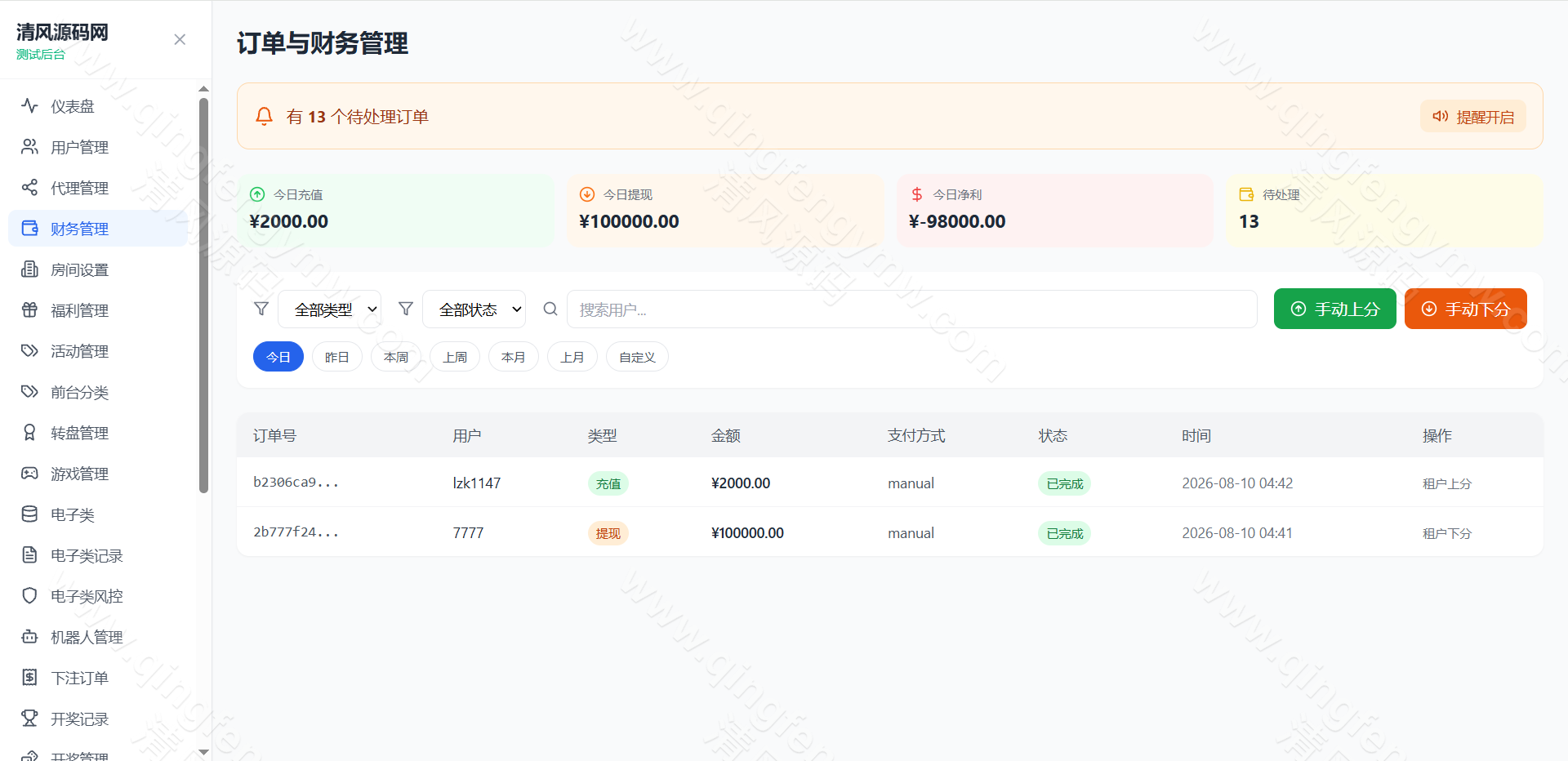1568x761 pixels.
Task: Select the 昨日 date filter
Action: [x=337, y=357]
